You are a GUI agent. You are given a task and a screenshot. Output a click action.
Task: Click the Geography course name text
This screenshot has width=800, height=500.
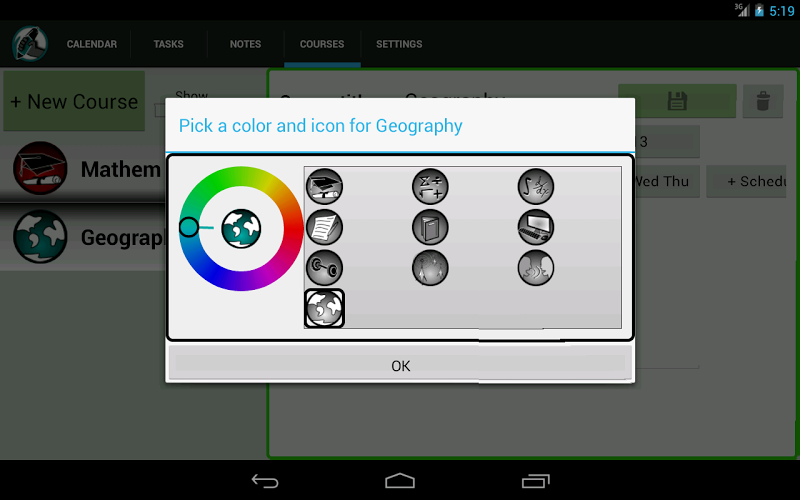tap(123, 238)
